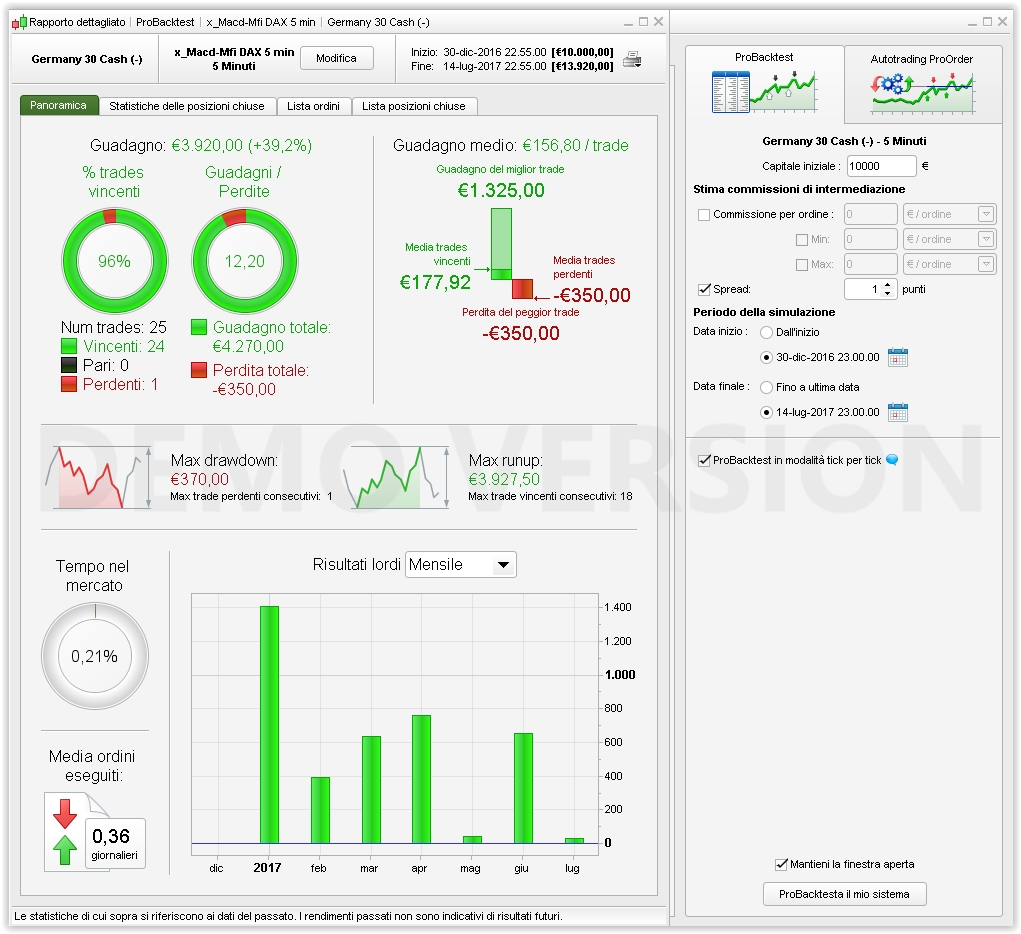
Task: Click the max drawdown chart thumbnail
Action: pos(98,477)
